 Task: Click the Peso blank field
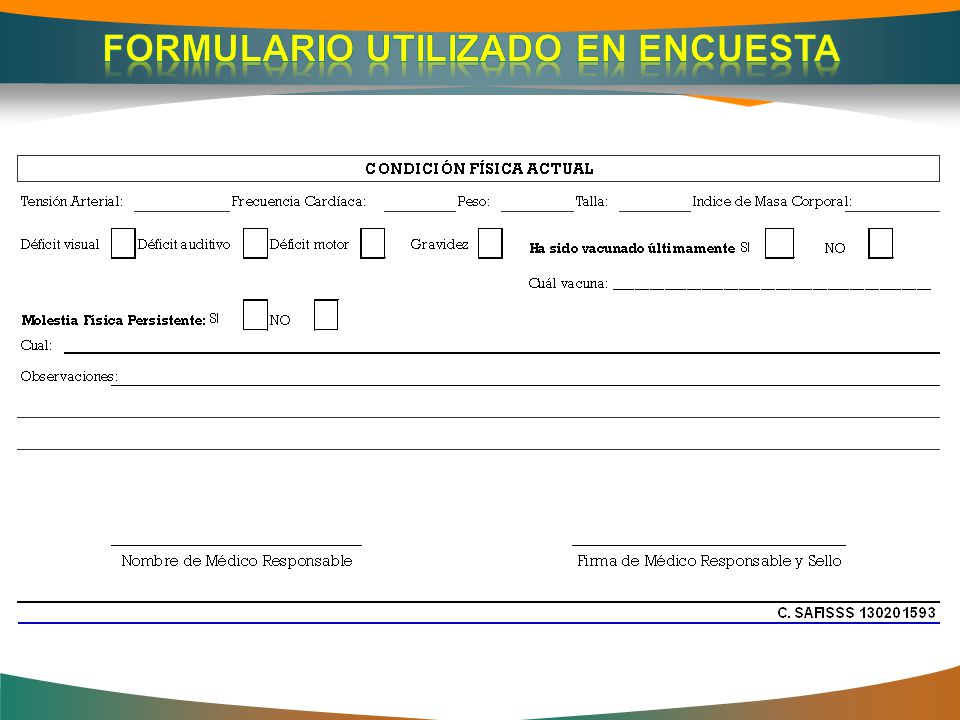(x=538, y=204)
